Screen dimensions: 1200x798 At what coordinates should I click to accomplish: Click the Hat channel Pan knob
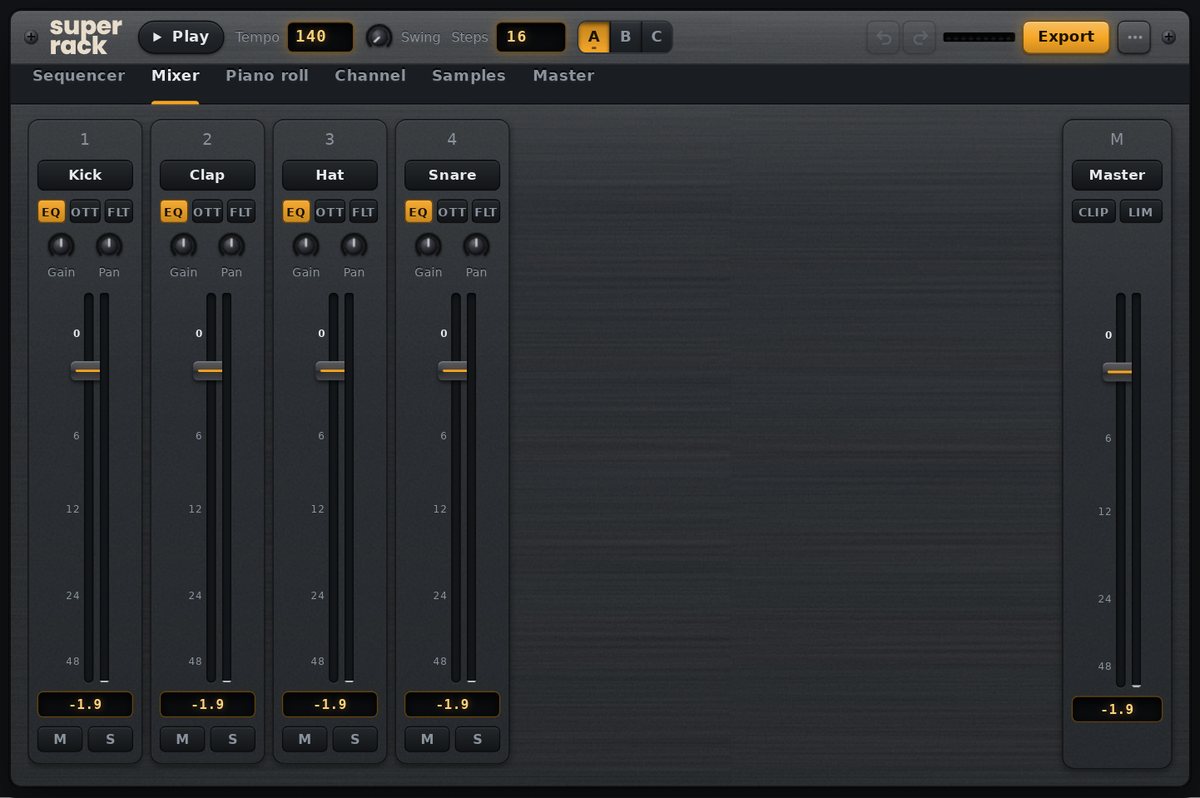tap(354, 245)
